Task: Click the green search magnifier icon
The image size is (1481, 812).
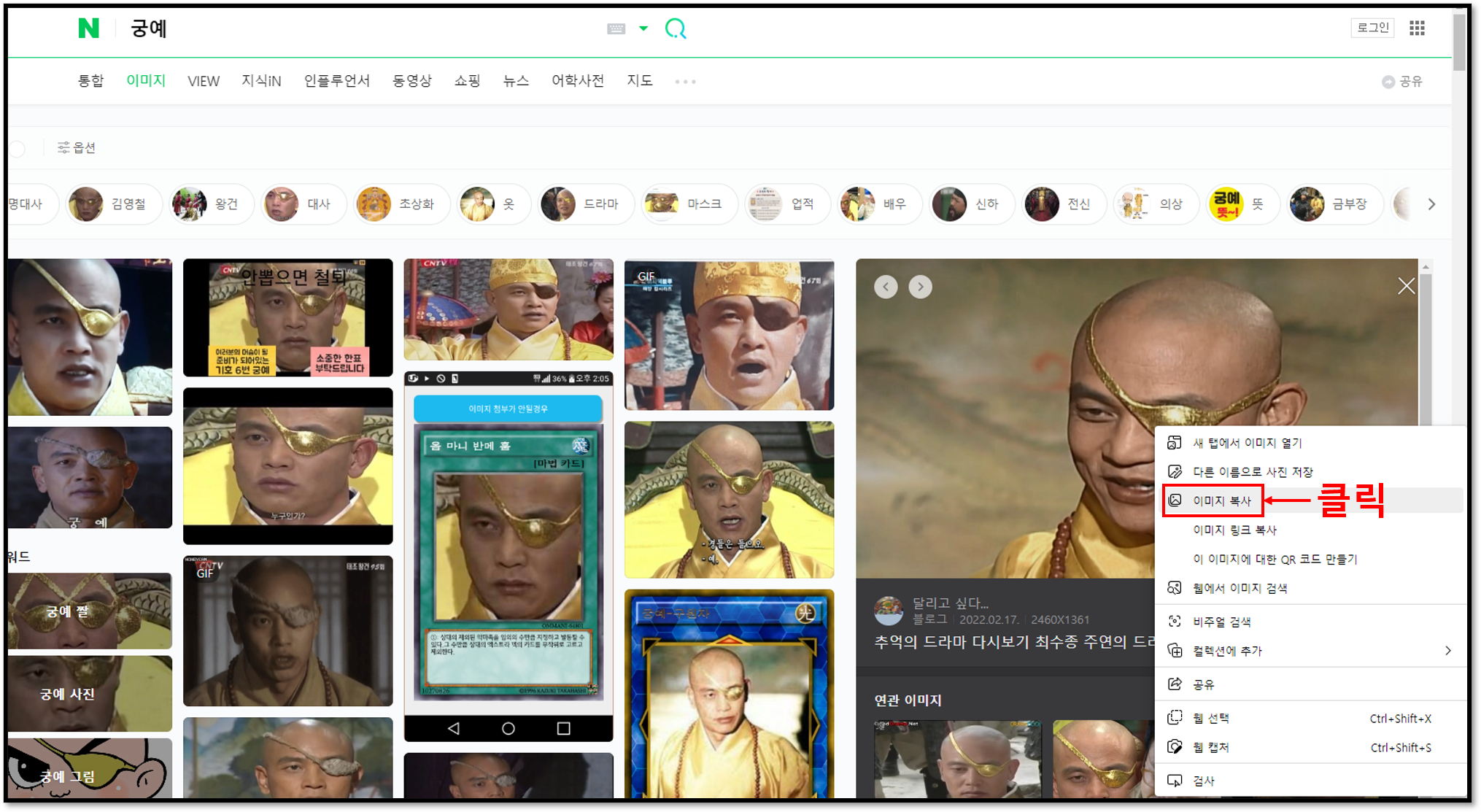Action: pyautogui.click(x=676, y=28)
